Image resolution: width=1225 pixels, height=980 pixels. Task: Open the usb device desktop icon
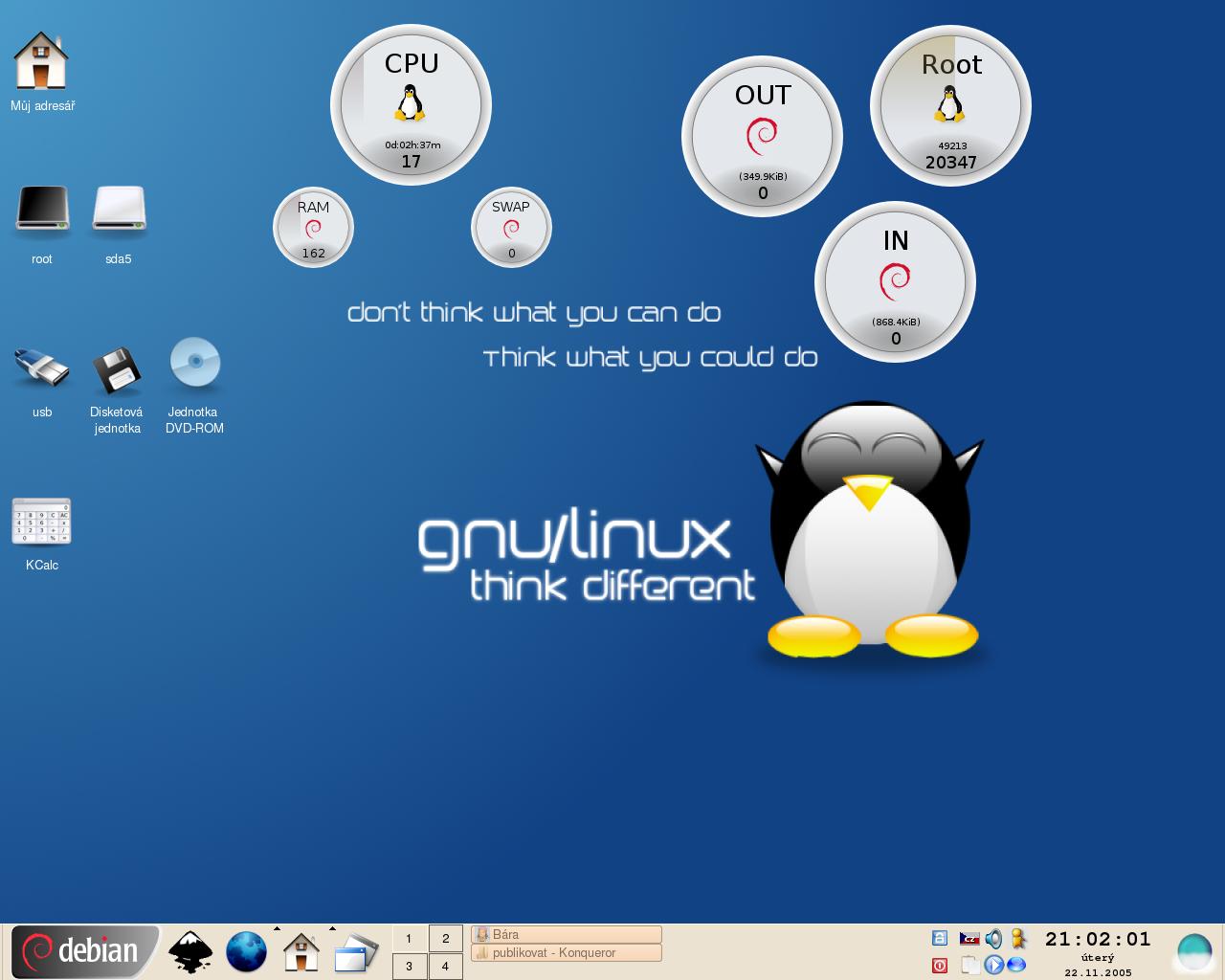click(41, 368)
